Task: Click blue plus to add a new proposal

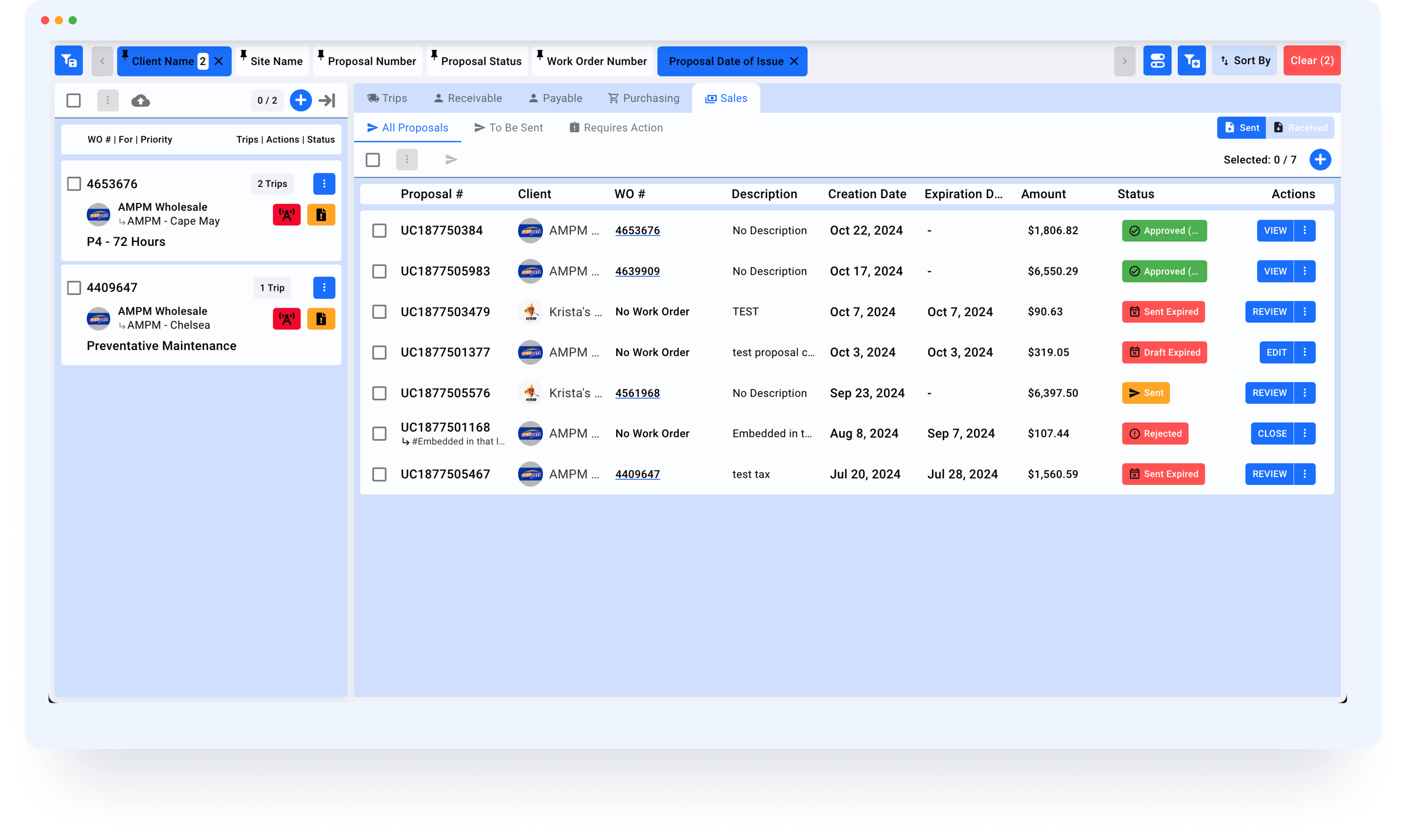Action: (1320, 160)
